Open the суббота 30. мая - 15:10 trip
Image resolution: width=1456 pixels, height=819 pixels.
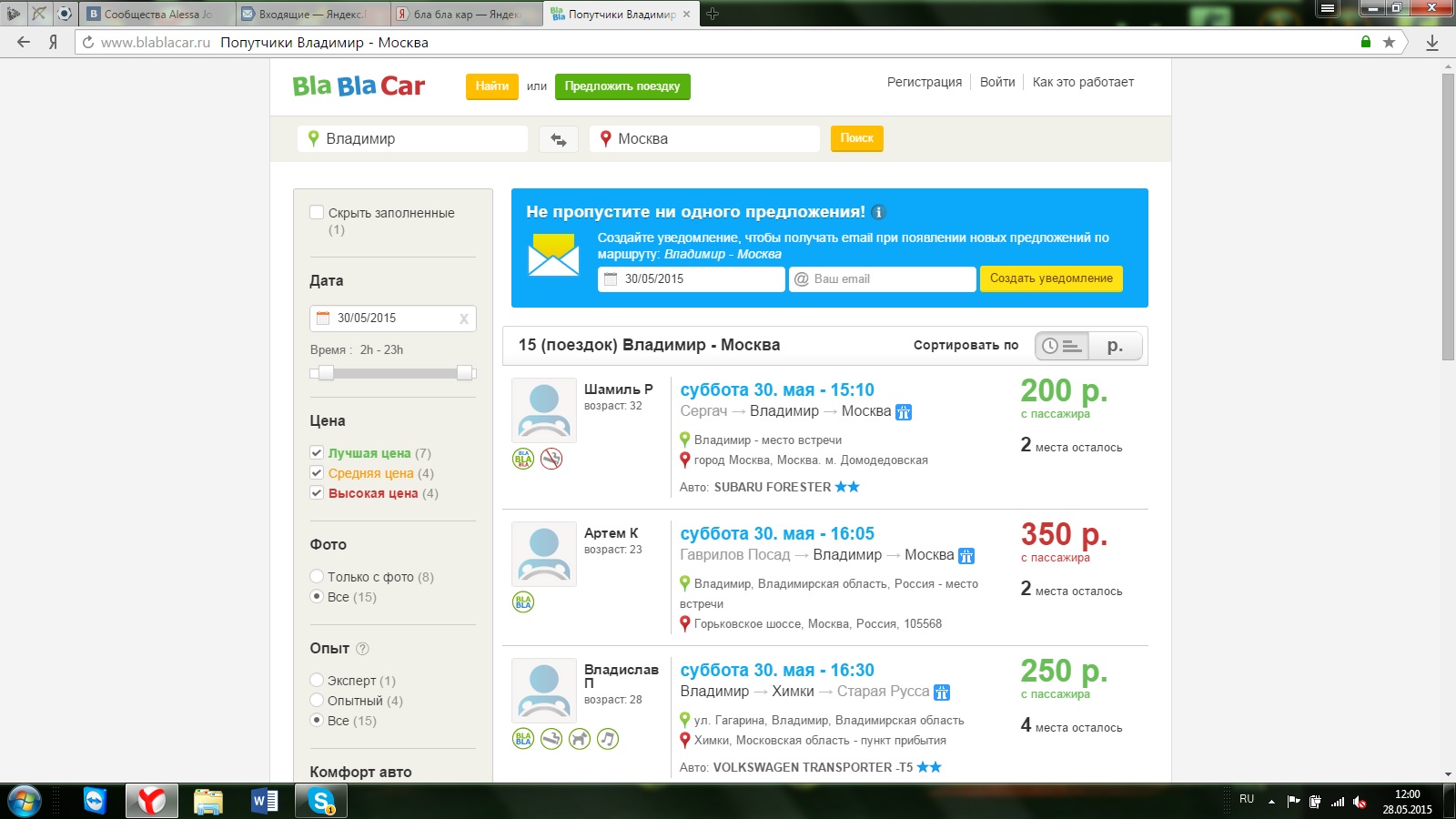(777, 389)
